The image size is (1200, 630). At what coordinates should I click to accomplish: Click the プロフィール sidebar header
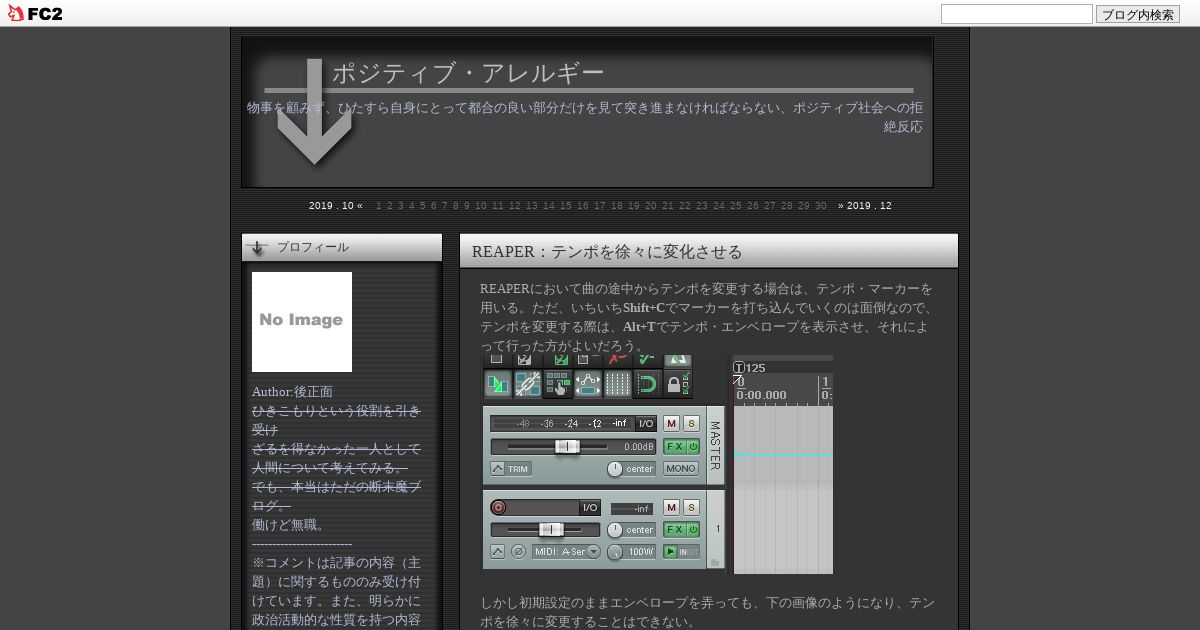click(x=342, y=248)
